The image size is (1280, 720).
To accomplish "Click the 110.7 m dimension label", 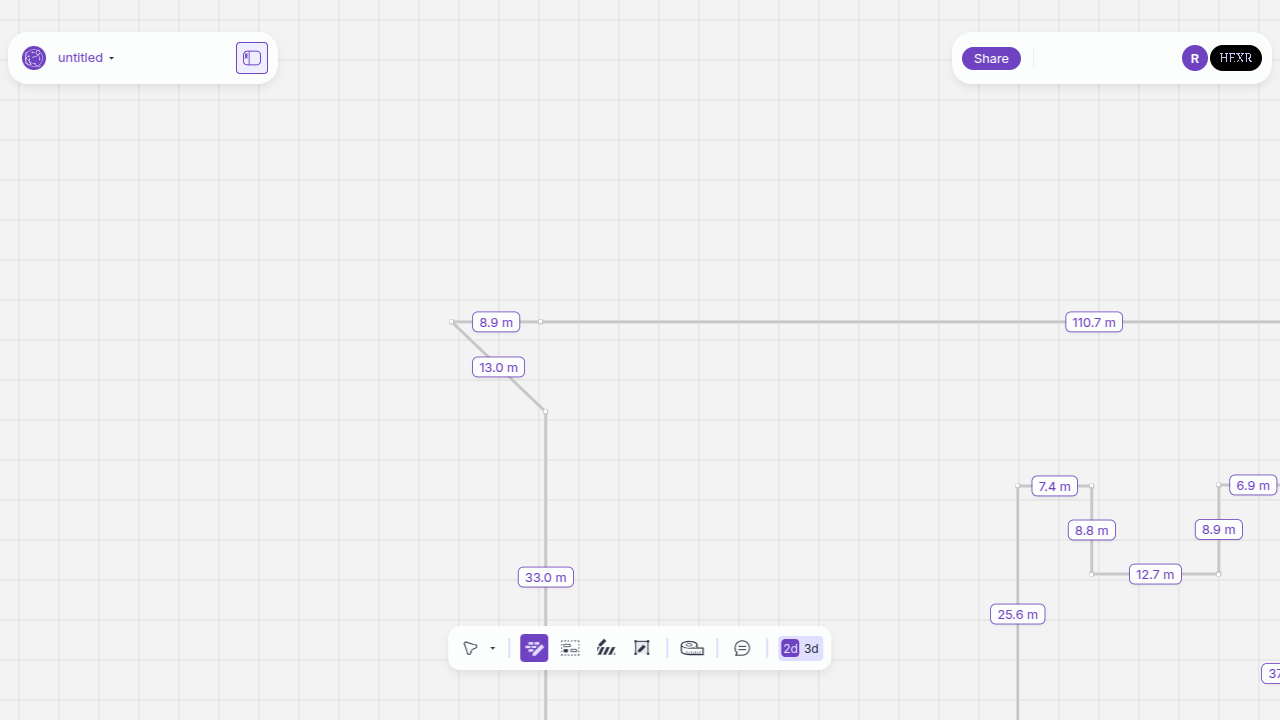I will [x=1094, y=322].
